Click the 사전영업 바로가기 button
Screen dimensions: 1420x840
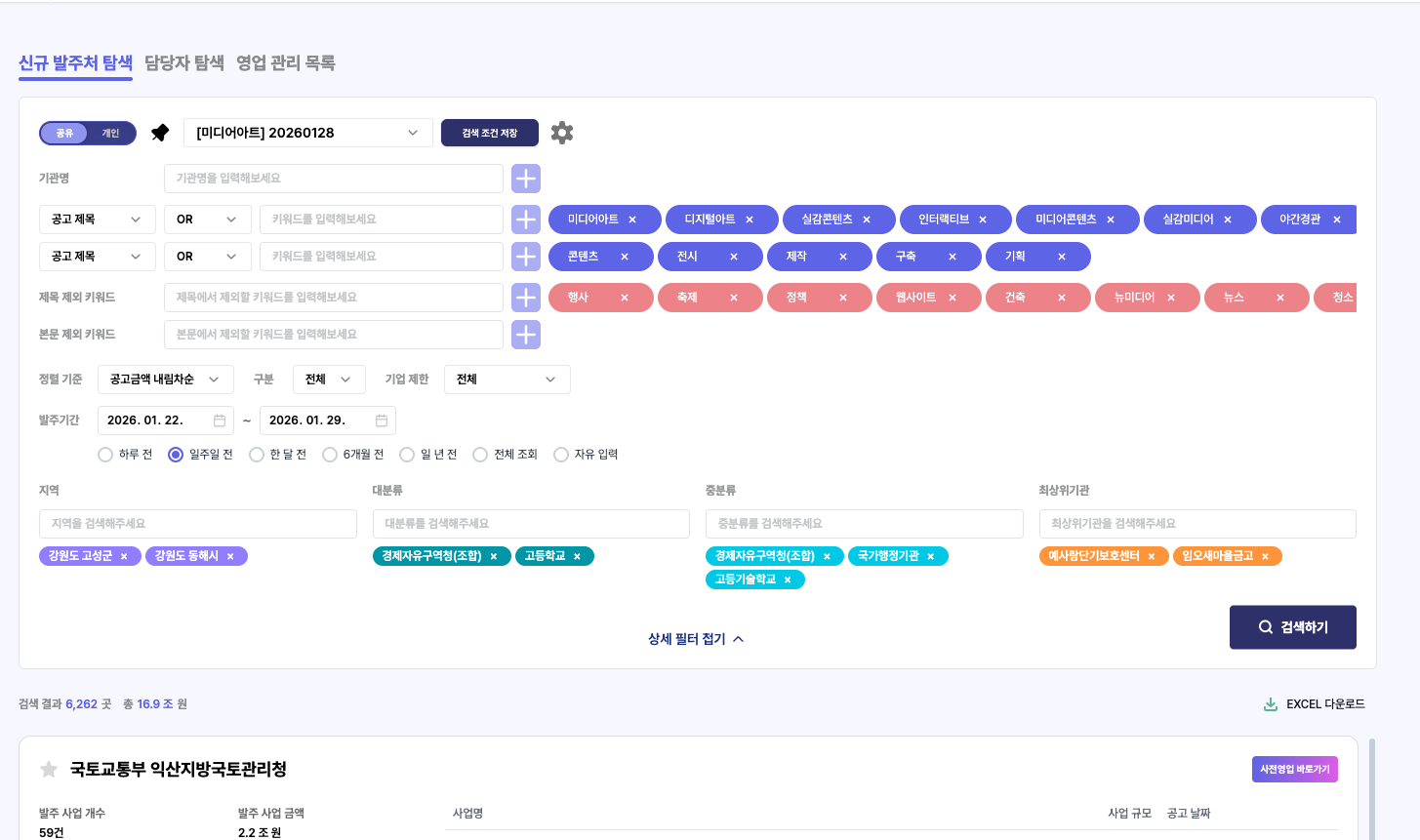pyautogui.click(x=1294, y=769)
